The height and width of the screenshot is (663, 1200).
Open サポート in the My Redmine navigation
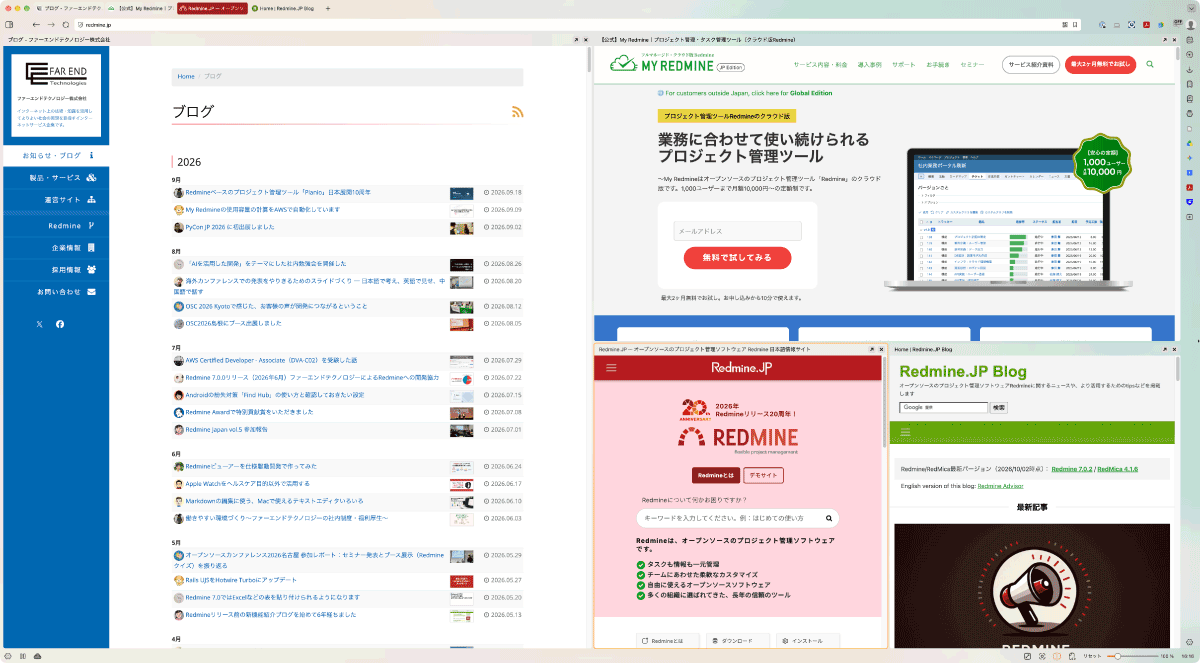click(903, 64)
